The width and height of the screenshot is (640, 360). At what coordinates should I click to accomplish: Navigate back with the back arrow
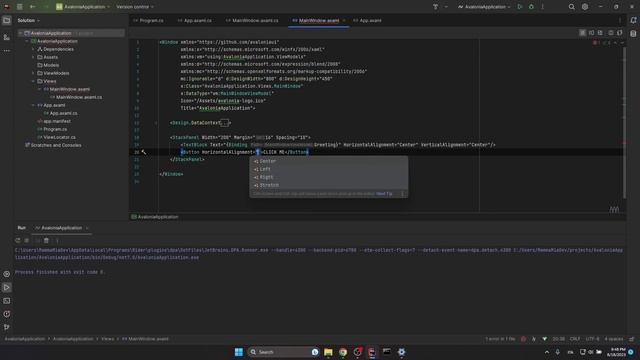click(x=33, y=7)
